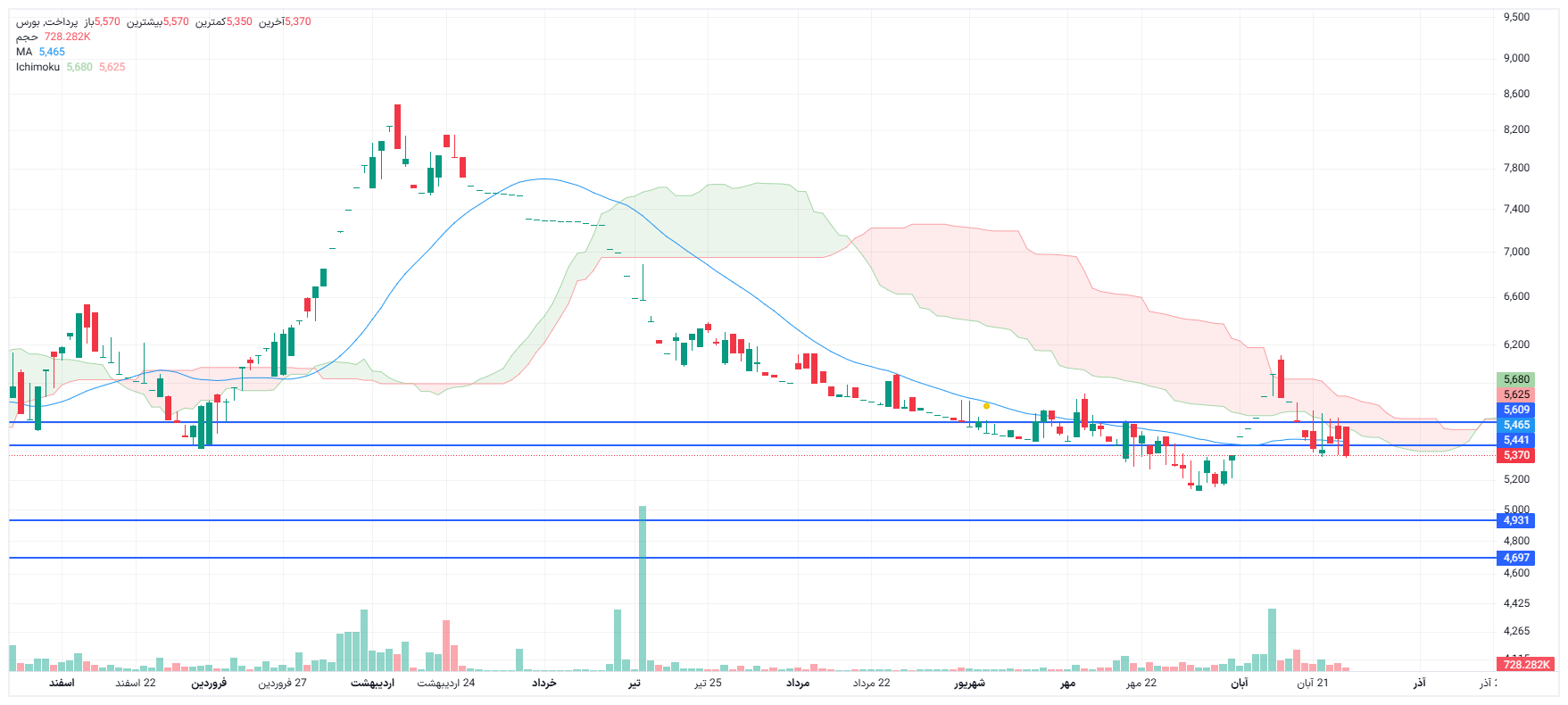
Task: Select the Ichimoku indicator legend label
Action: tap(37, 67)
